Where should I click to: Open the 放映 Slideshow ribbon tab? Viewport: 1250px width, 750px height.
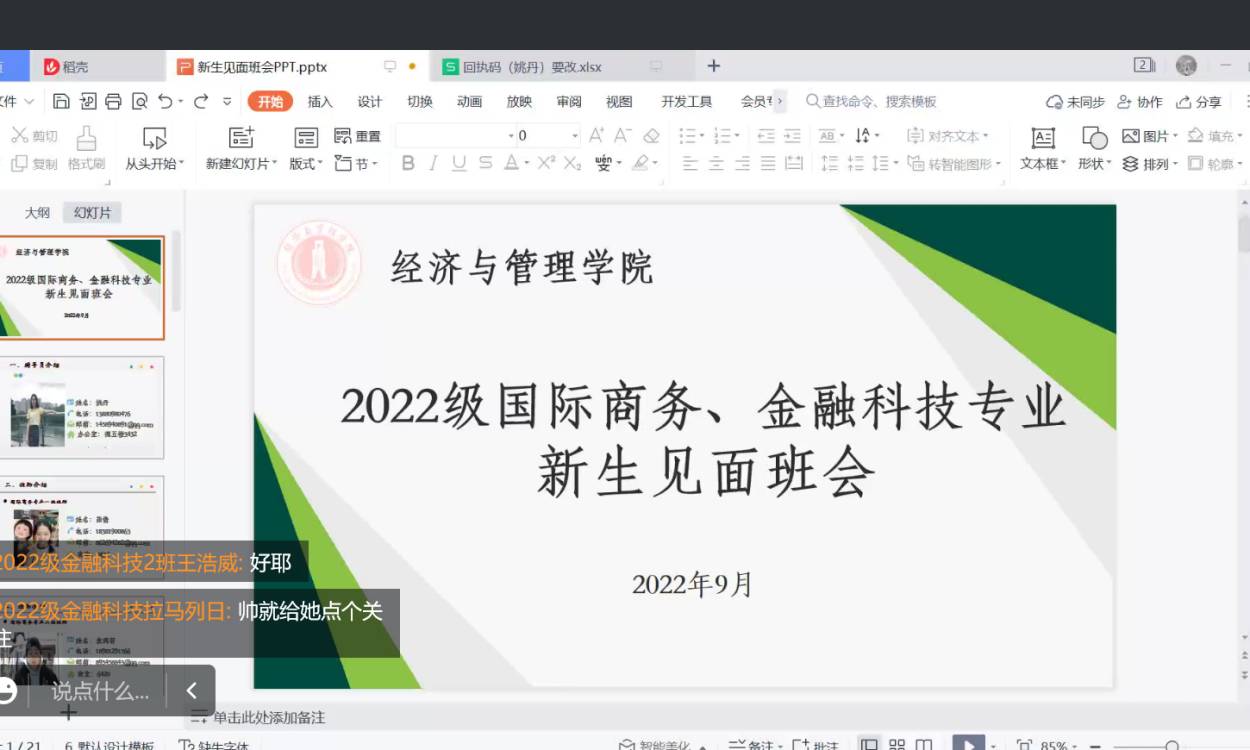pos(519,101)
